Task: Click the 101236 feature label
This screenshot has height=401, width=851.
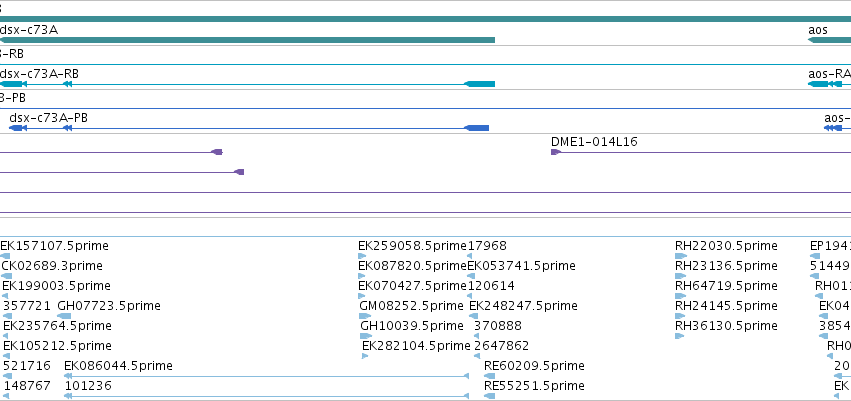Action: click(88, 386)
